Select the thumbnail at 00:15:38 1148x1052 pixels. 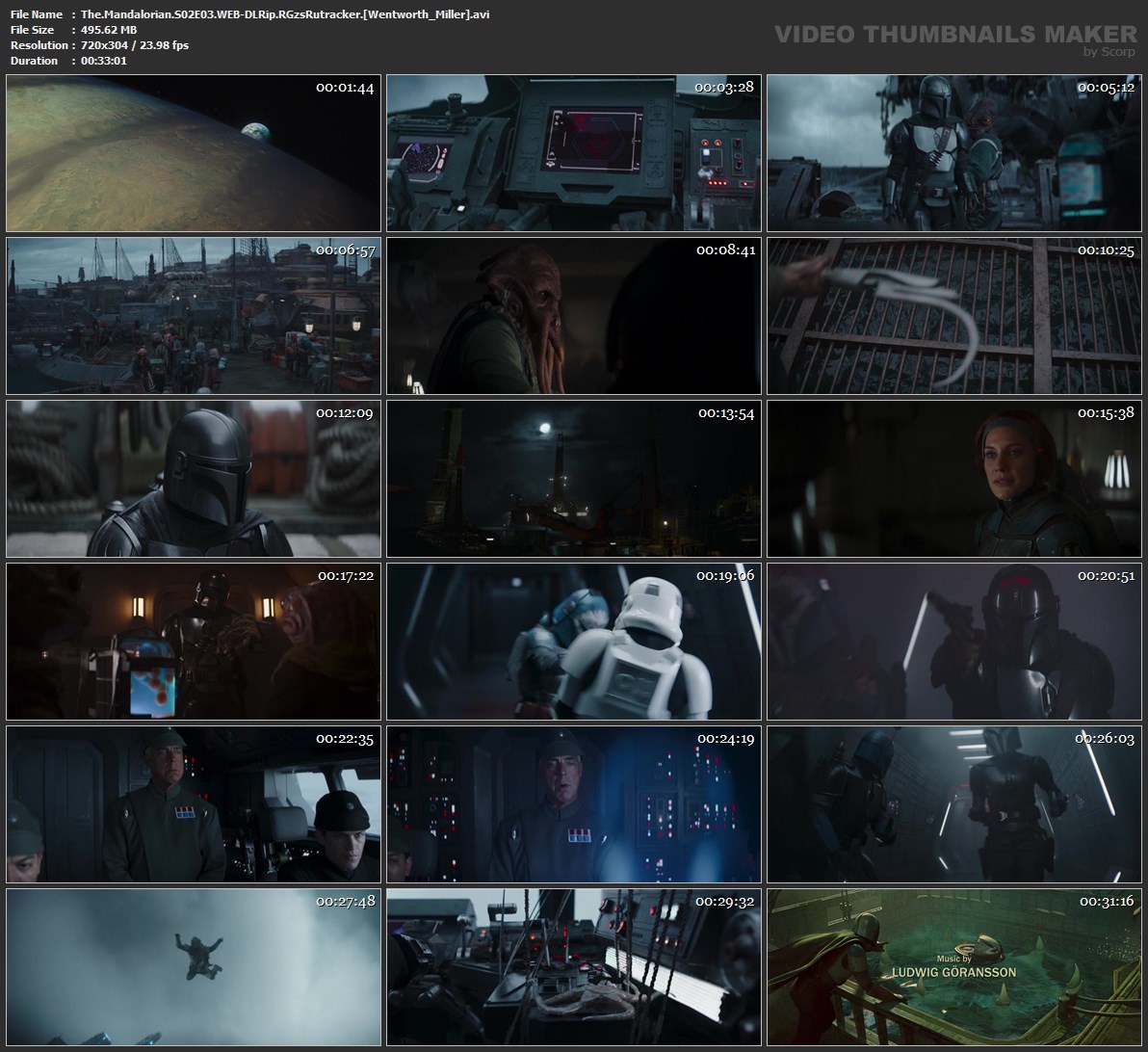pos(954,479)
